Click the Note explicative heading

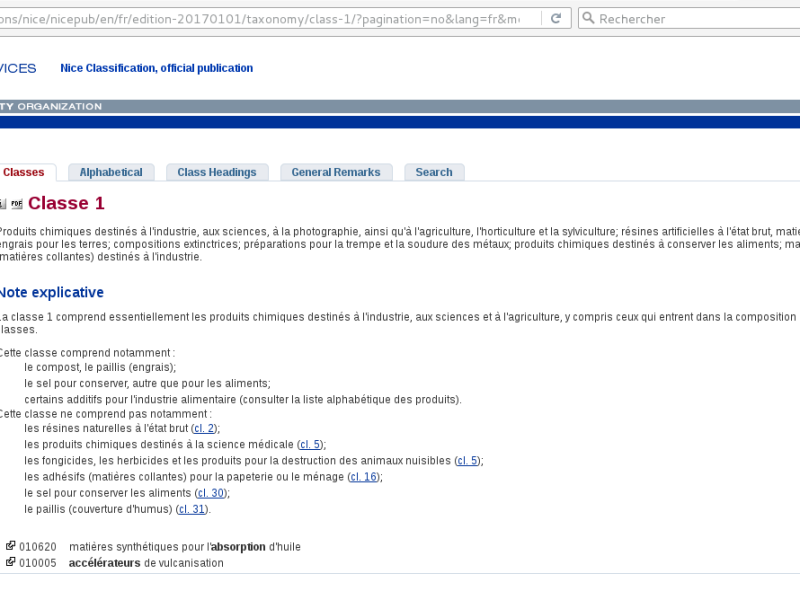52,292
